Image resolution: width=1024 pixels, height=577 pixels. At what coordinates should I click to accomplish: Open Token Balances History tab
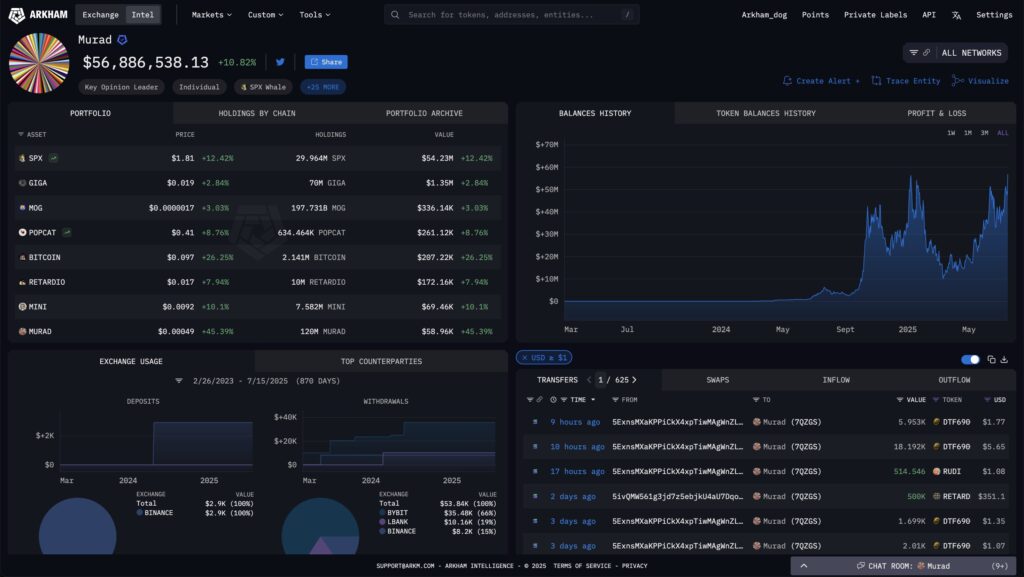point(765,113)
